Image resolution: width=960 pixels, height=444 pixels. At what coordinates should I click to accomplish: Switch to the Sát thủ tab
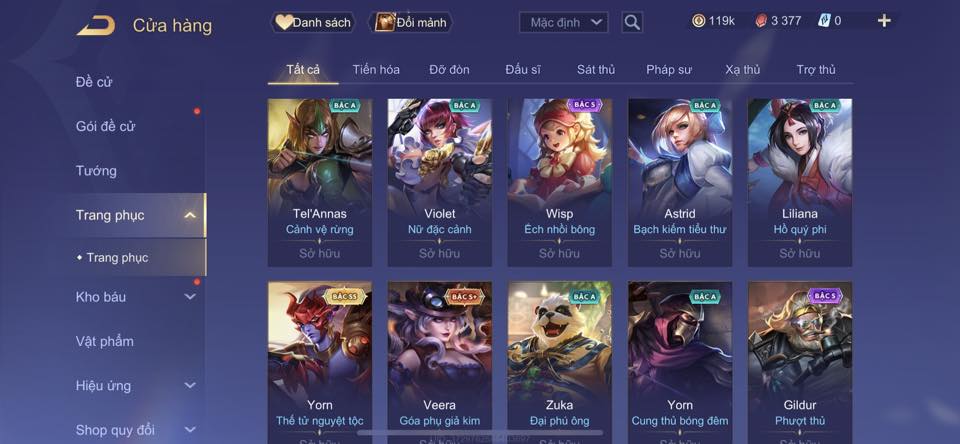click(596, 70)
